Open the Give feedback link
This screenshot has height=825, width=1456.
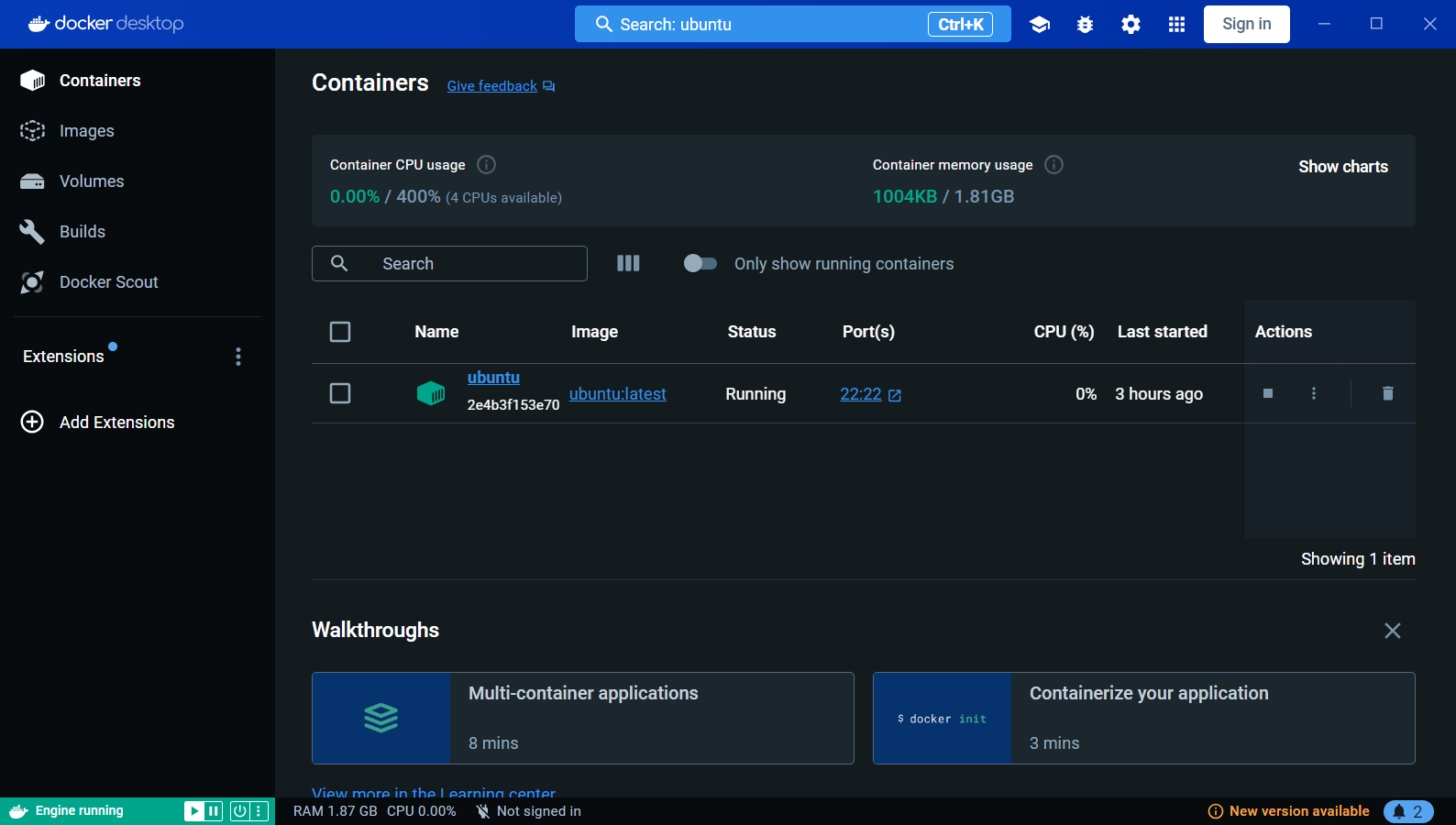point(492,86)
